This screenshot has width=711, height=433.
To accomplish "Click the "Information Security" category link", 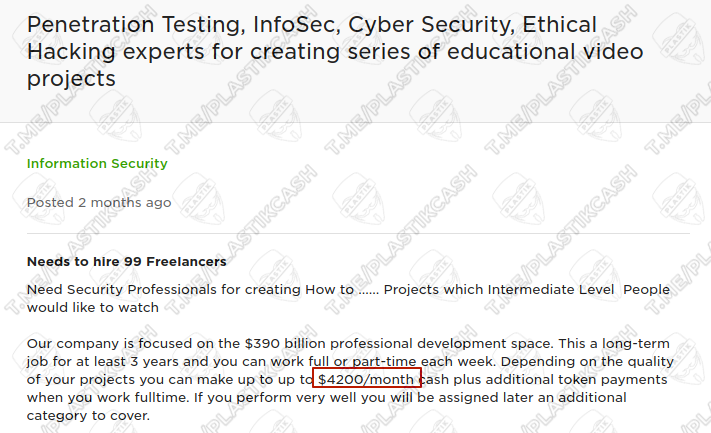I will (97, 164).
